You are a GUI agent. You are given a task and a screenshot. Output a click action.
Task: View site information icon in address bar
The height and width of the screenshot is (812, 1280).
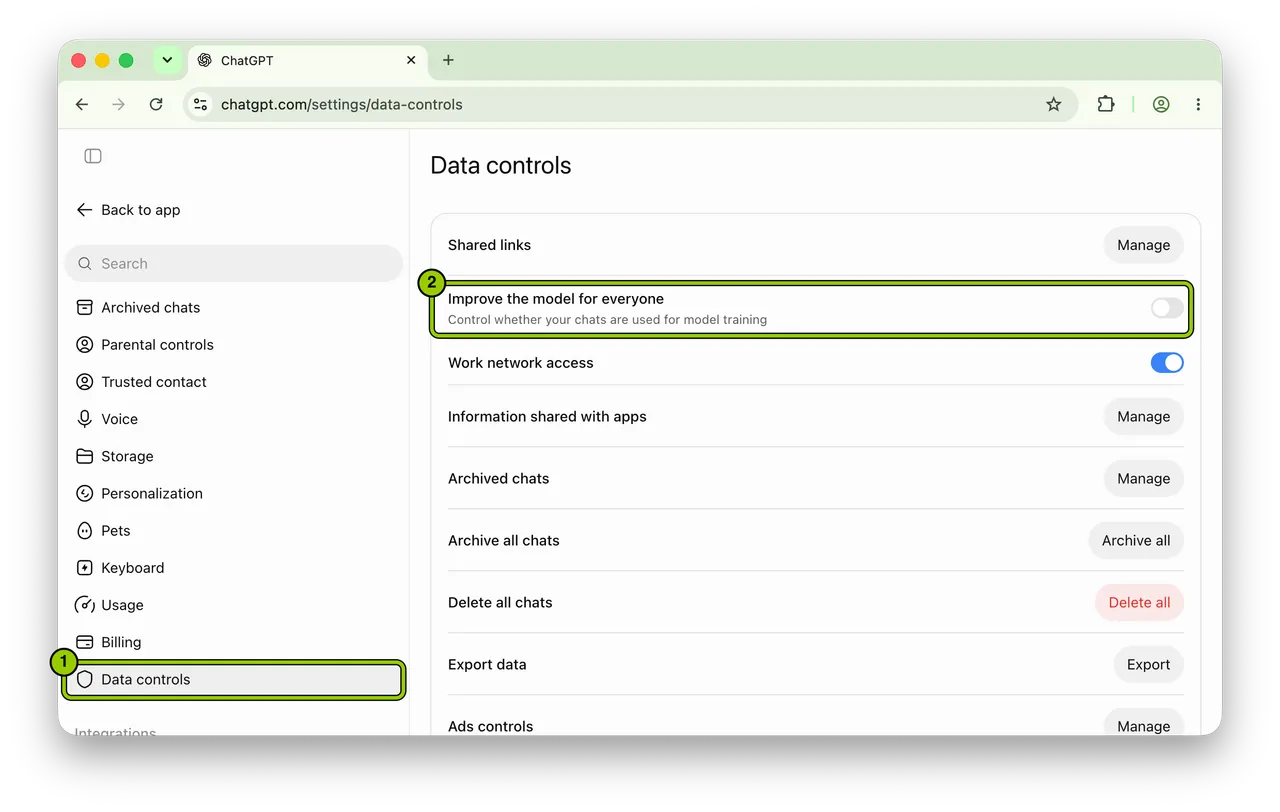200,104
